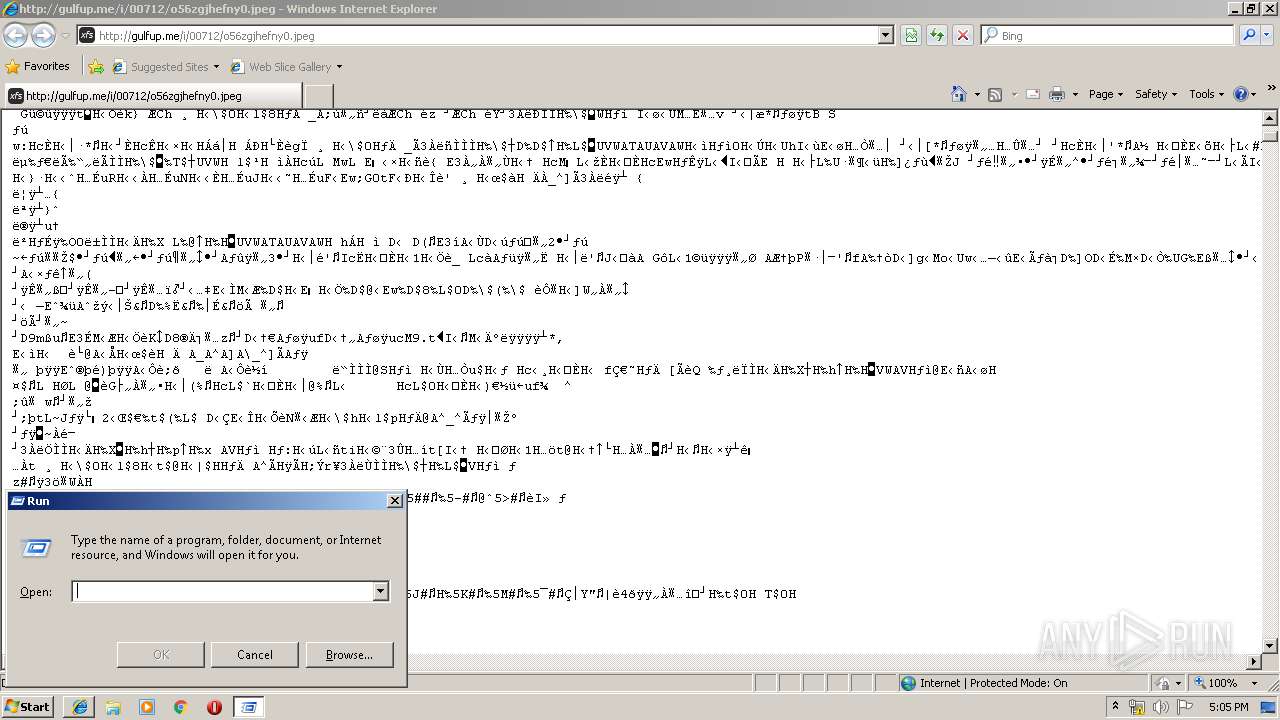Run search with the magnifier button
Image resolution: width=1280 pixels, height=720 pixels.
tap(1249, 35)
